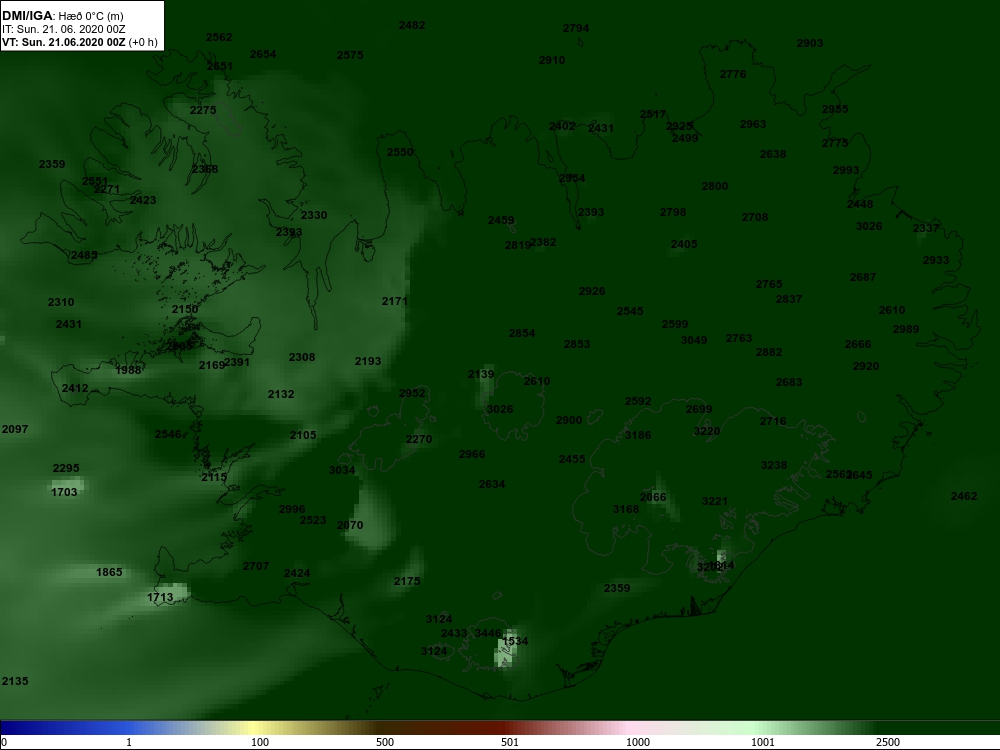This screenshot has height=750, width=1000.
Task: Click the map value 2989
Action: [906, 329]
